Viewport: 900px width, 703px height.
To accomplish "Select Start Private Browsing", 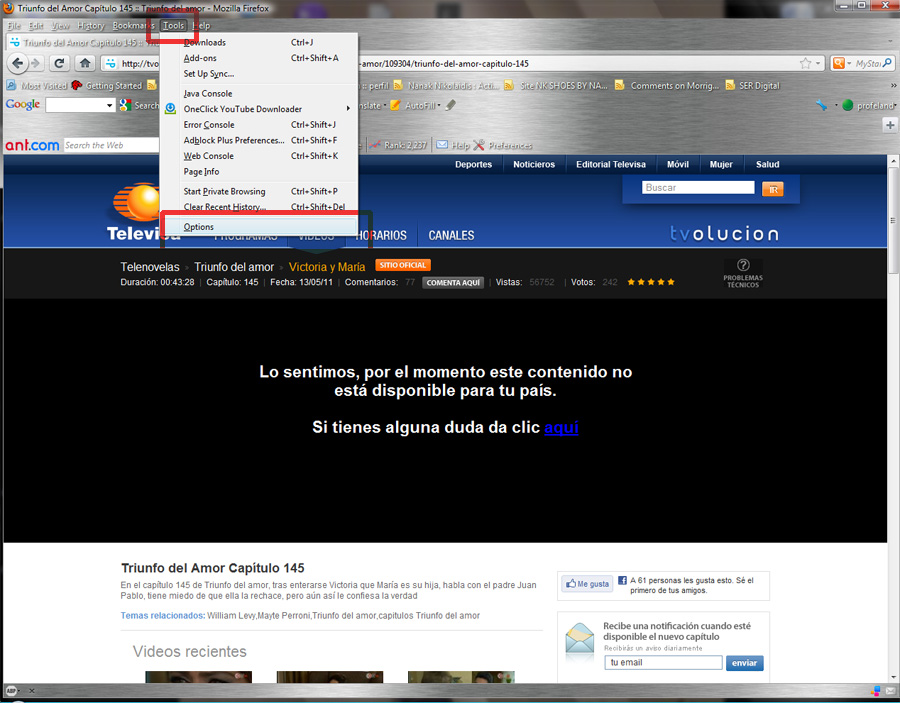I will coord(259,191).
